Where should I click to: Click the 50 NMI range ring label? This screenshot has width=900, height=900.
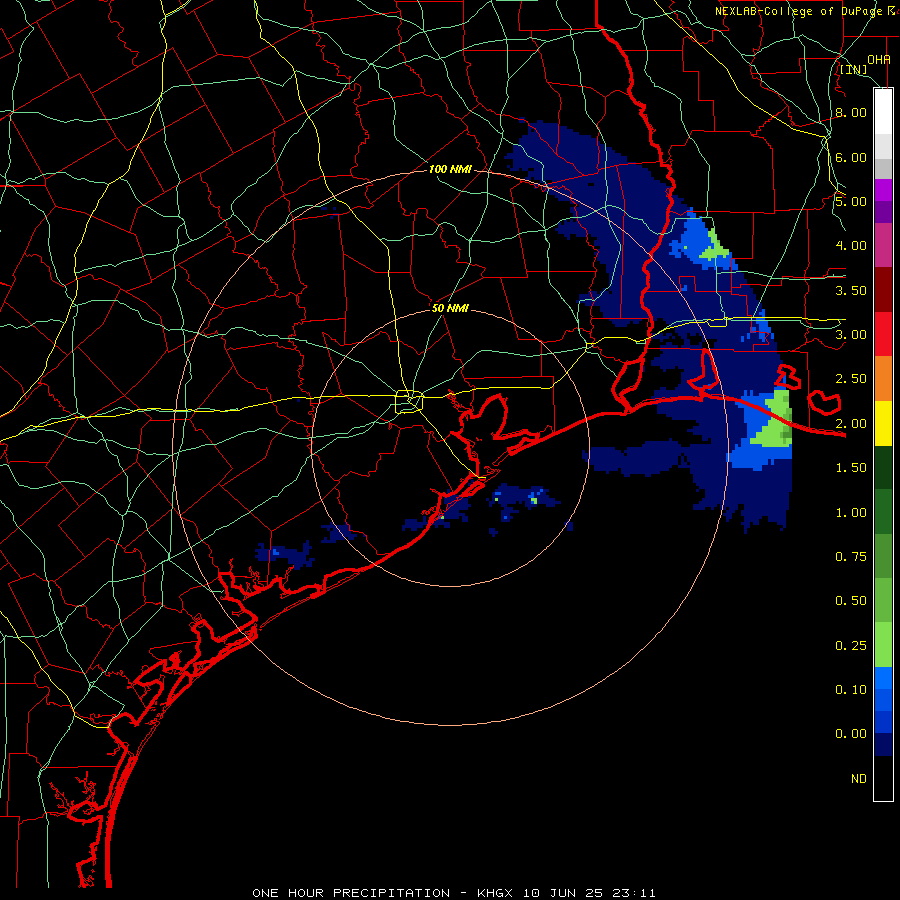tap(450, 308)
